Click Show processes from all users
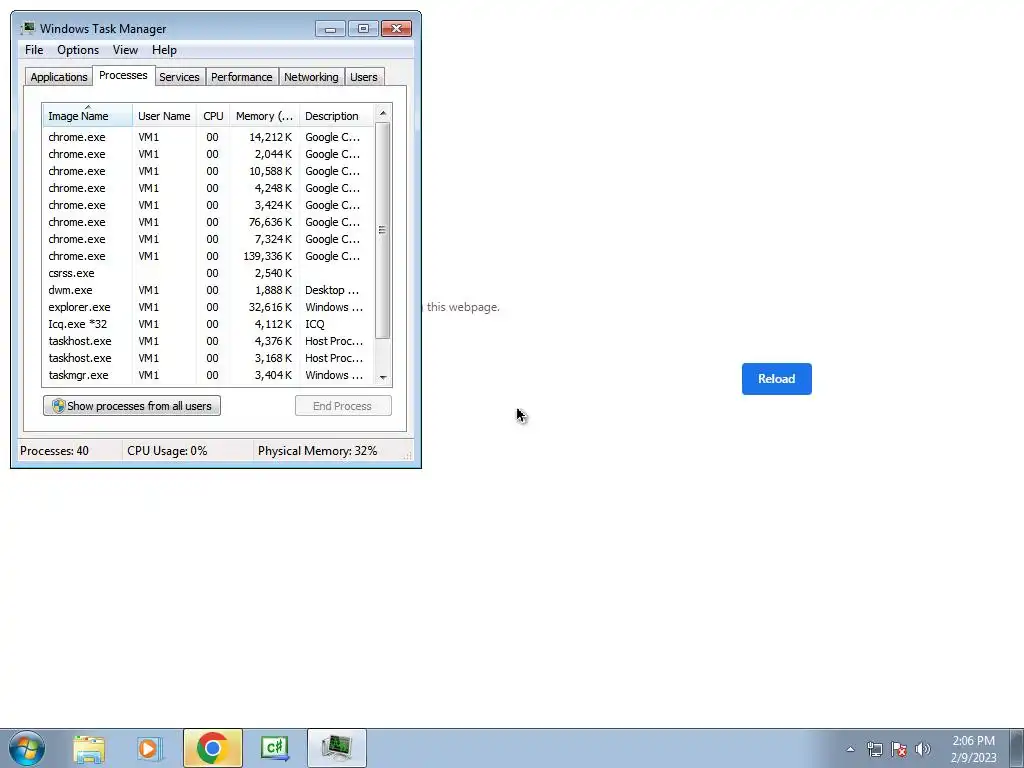Viewport: 1024px width, 768px height. point(132,406)
